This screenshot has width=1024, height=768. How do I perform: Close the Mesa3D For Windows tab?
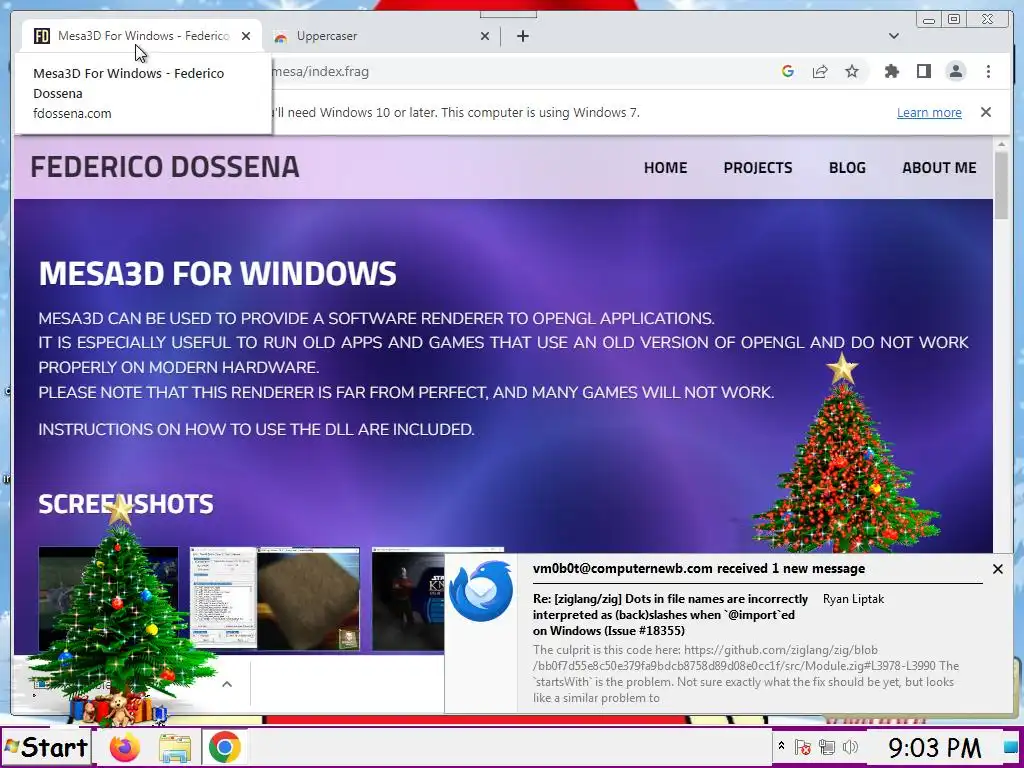pos(246,36)
